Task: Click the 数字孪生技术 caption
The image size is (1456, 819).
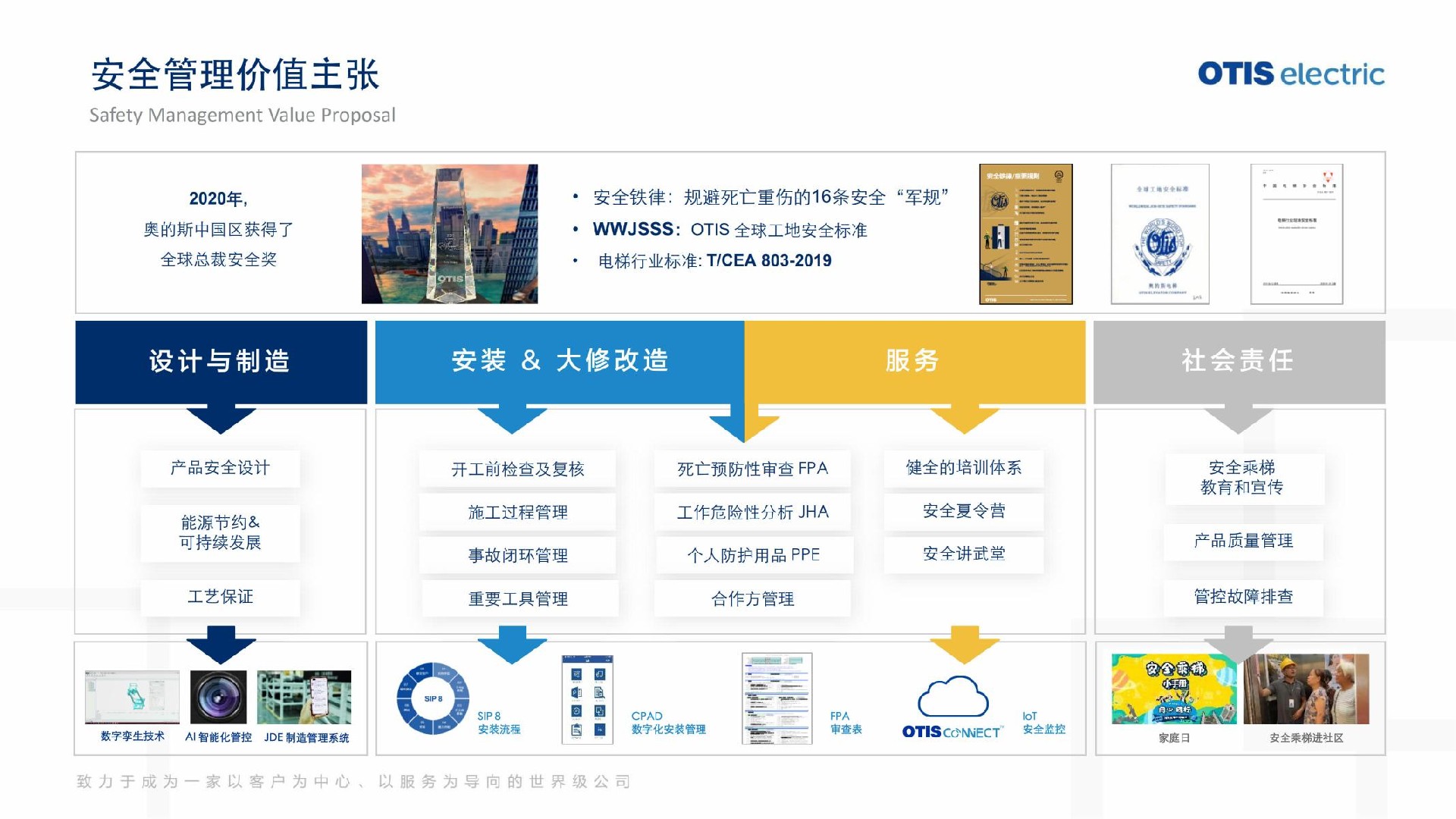Action: 132,736
